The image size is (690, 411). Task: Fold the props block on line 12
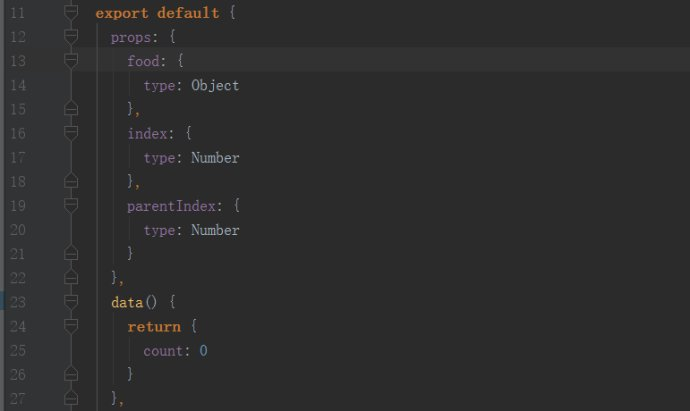coord(70,37)
